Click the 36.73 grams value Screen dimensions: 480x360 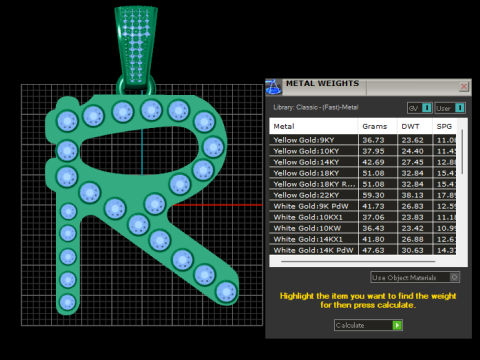coord(373,140)
